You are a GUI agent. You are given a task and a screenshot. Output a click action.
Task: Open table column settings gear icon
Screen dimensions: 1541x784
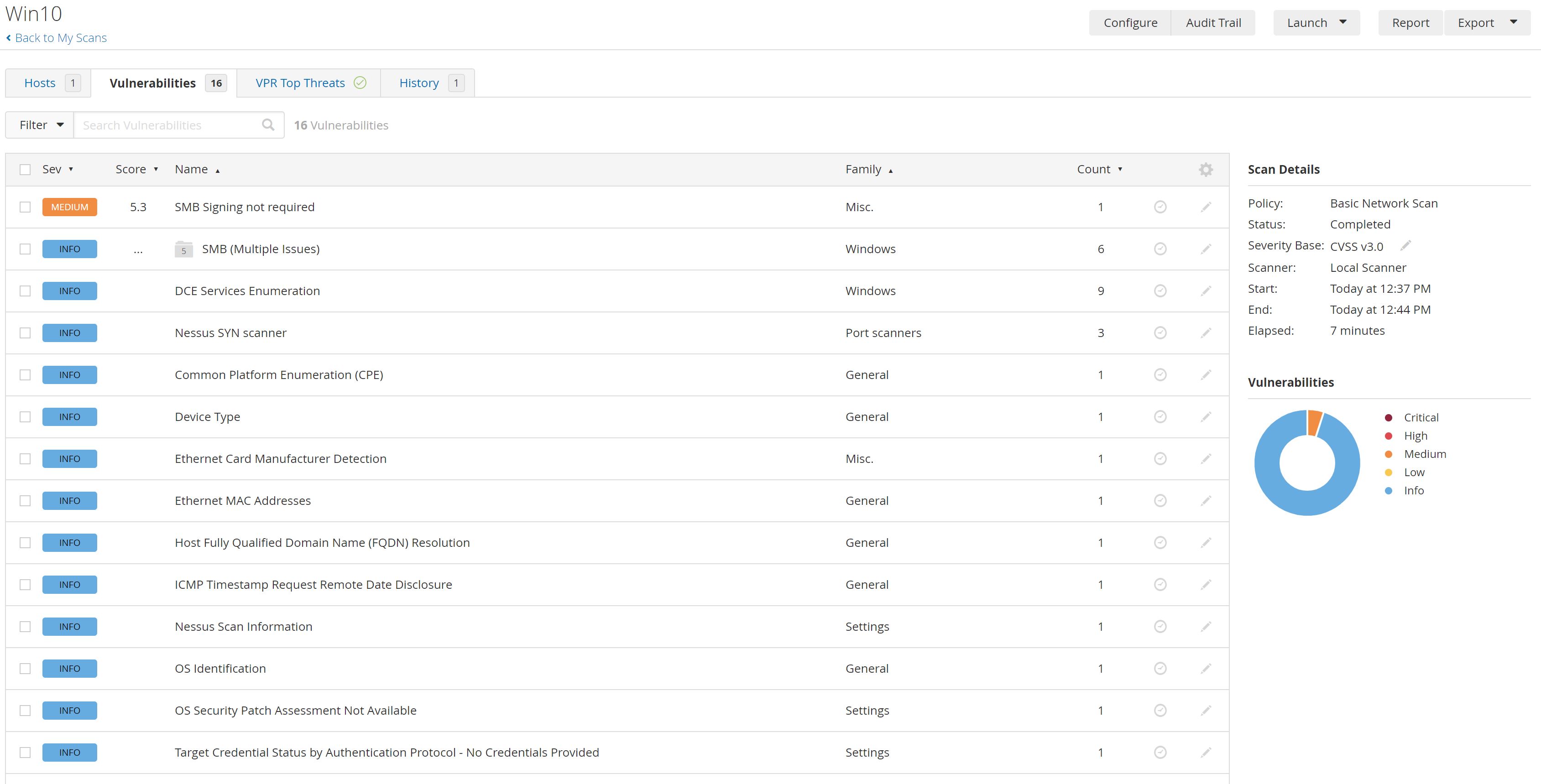(x=1206, y=169)
